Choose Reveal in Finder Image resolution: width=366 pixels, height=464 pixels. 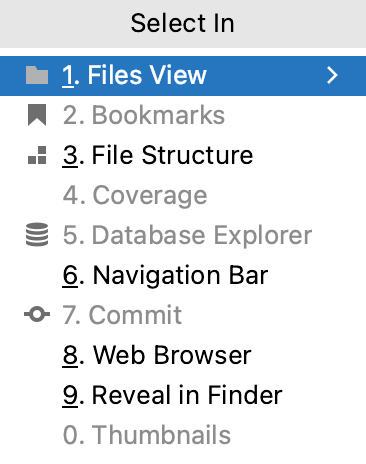click(183, 395)
